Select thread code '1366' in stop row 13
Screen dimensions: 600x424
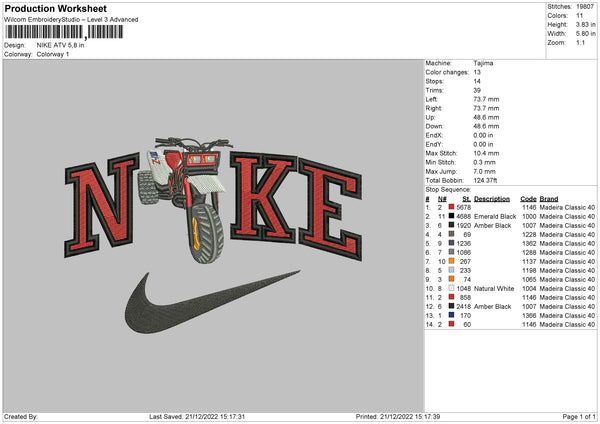[x=529, y=316]
